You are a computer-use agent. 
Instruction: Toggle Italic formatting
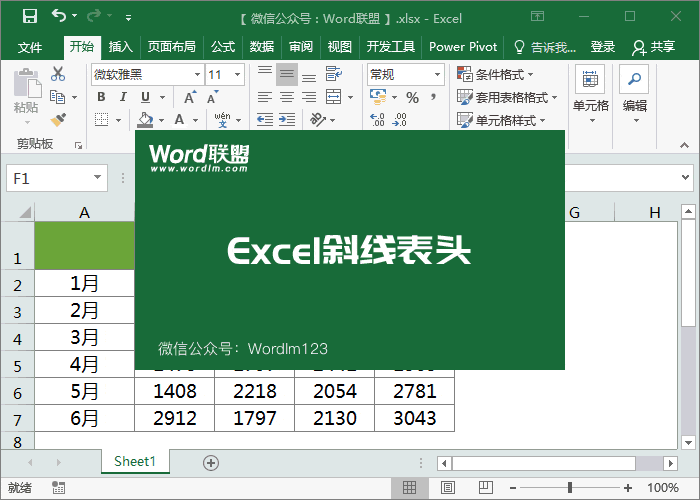pyautogui.click(x=124, y=97)
